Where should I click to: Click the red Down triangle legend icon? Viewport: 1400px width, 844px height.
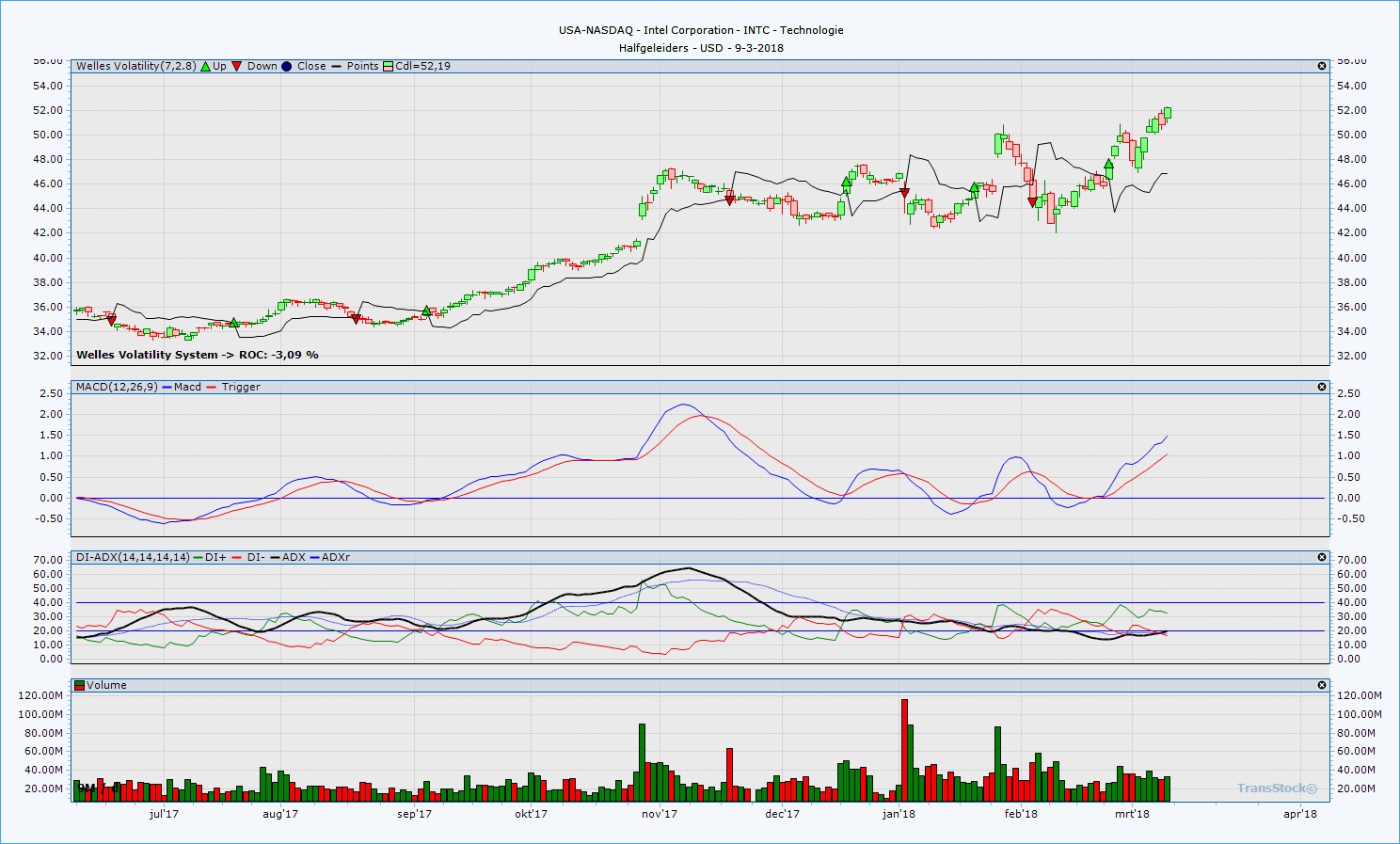pyautogui.click(x=237, y=66)
